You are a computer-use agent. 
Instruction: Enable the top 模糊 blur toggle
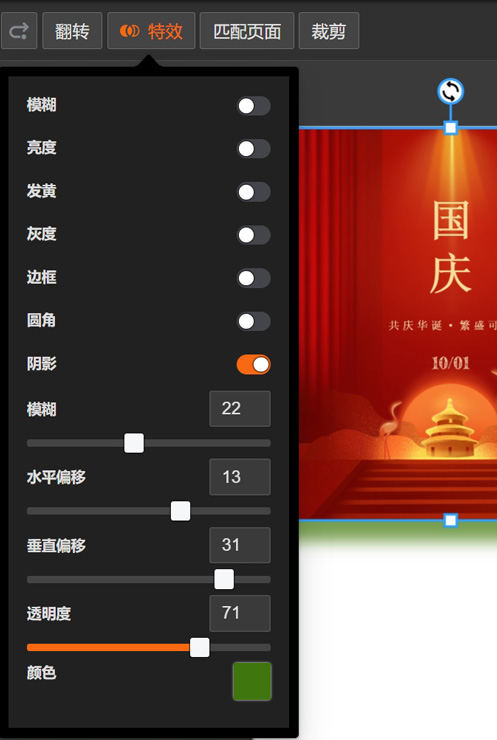[x=253, y=106]
